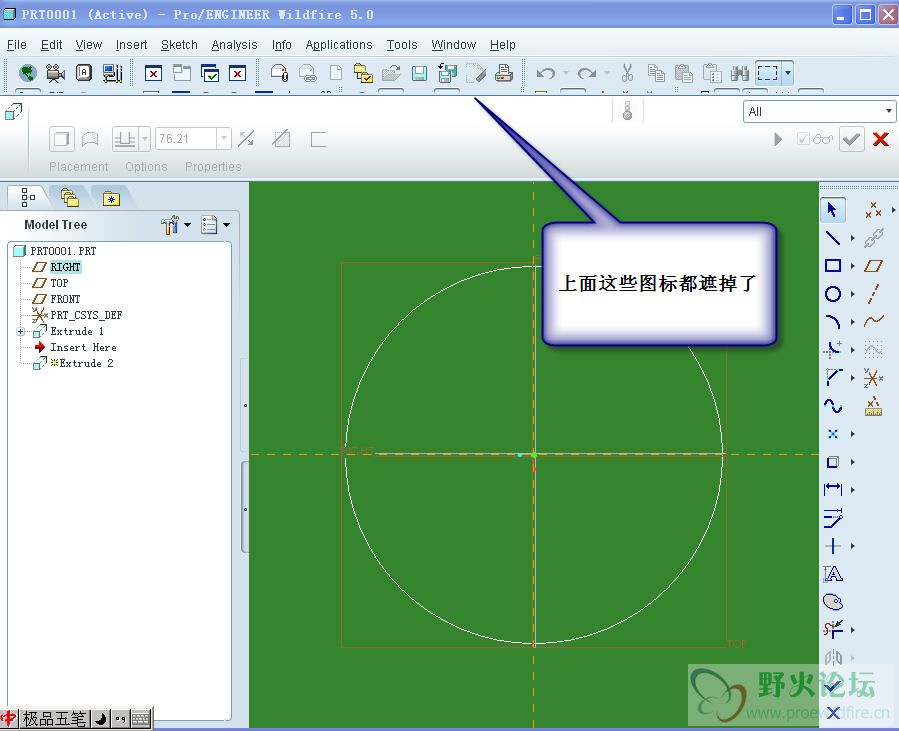Open the Sketch menu
This screenshot has width=899, height=731.
pyautogui.click(x=179, y=45)
